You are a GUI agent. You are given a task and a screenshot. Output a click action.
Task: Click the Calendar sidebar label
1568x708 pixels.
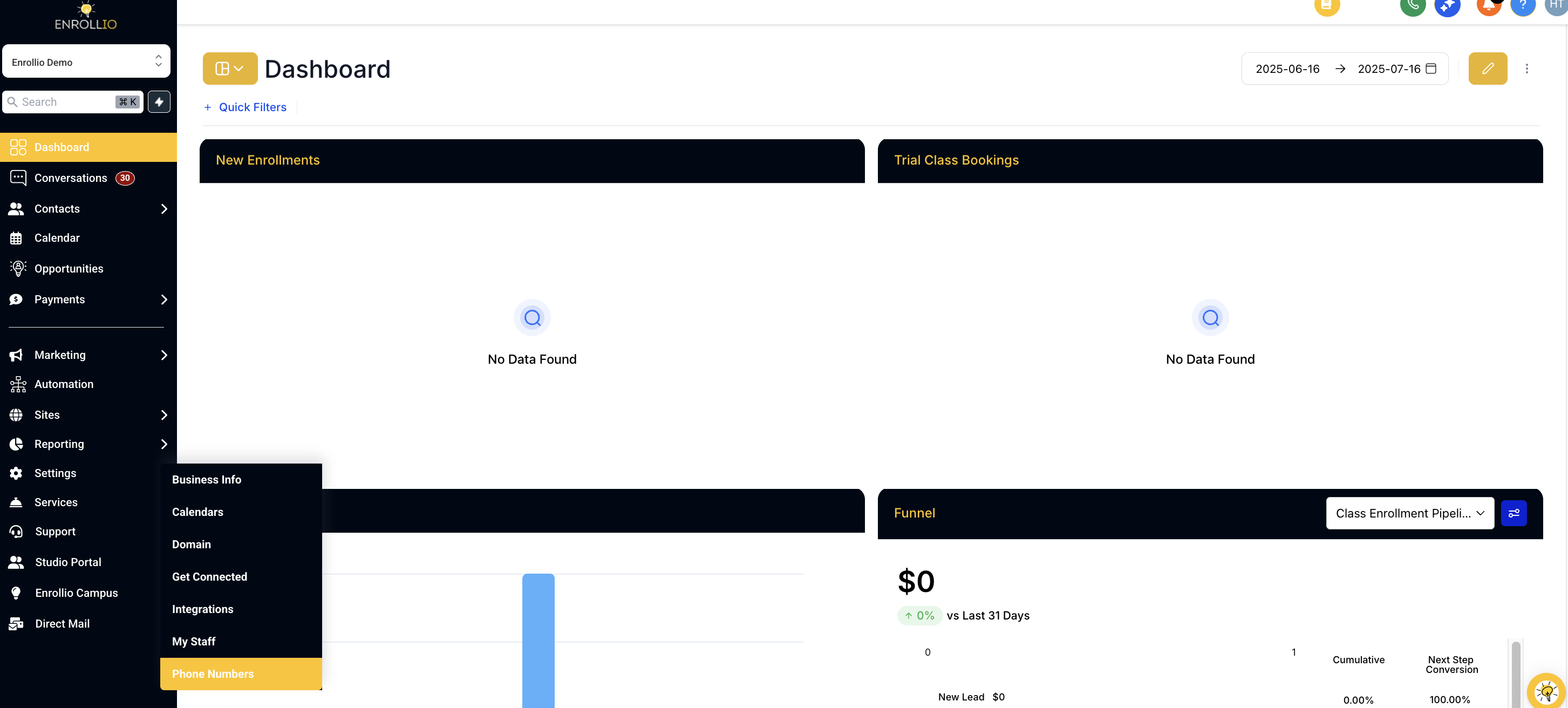click(57, 238)
